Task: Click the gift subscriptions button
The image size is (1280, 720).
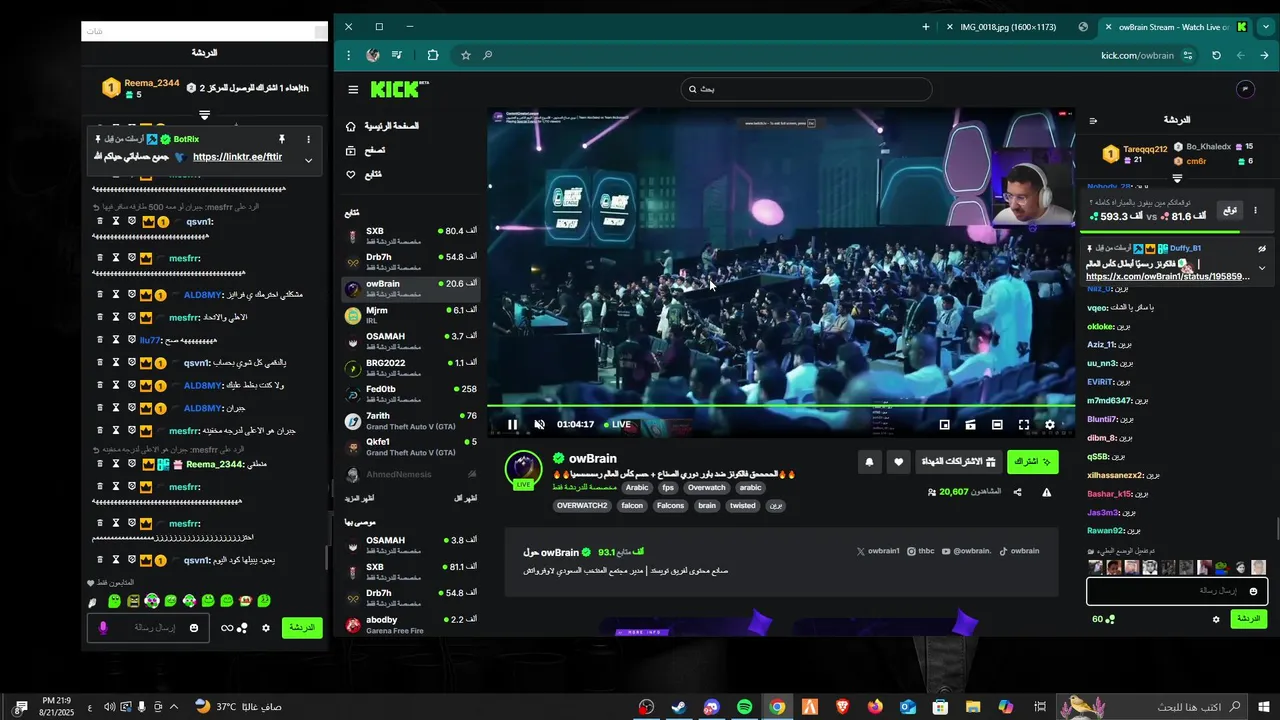Action: click(x=959, y=462)
